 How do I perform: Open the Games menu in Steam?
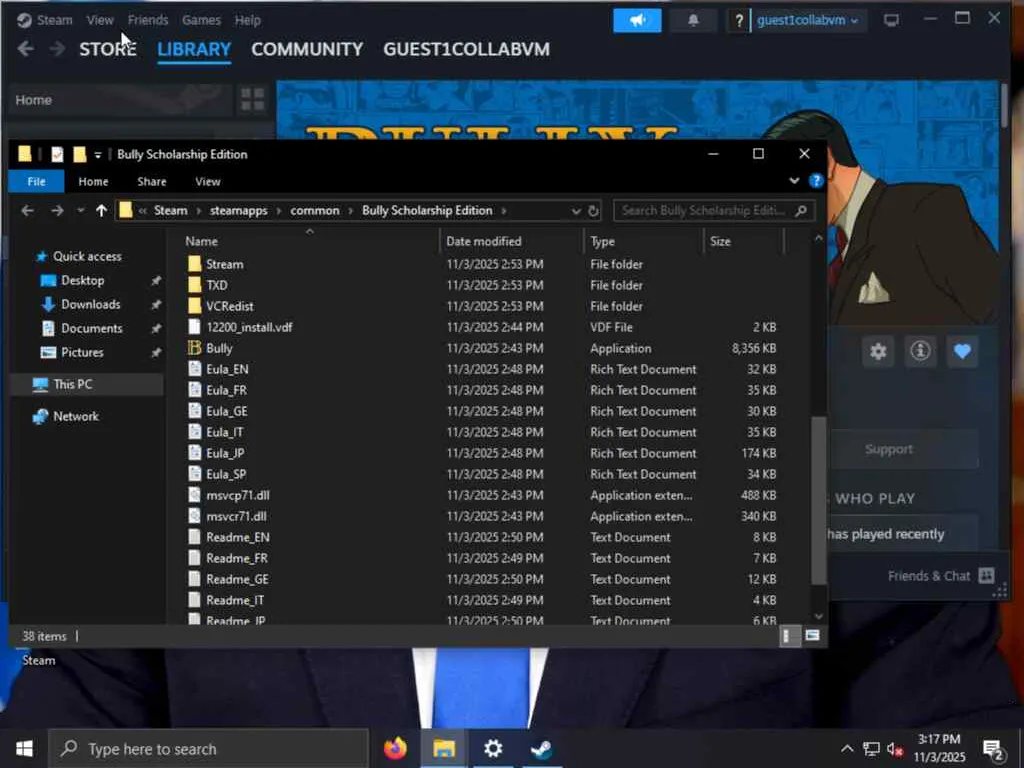point(201,20)
